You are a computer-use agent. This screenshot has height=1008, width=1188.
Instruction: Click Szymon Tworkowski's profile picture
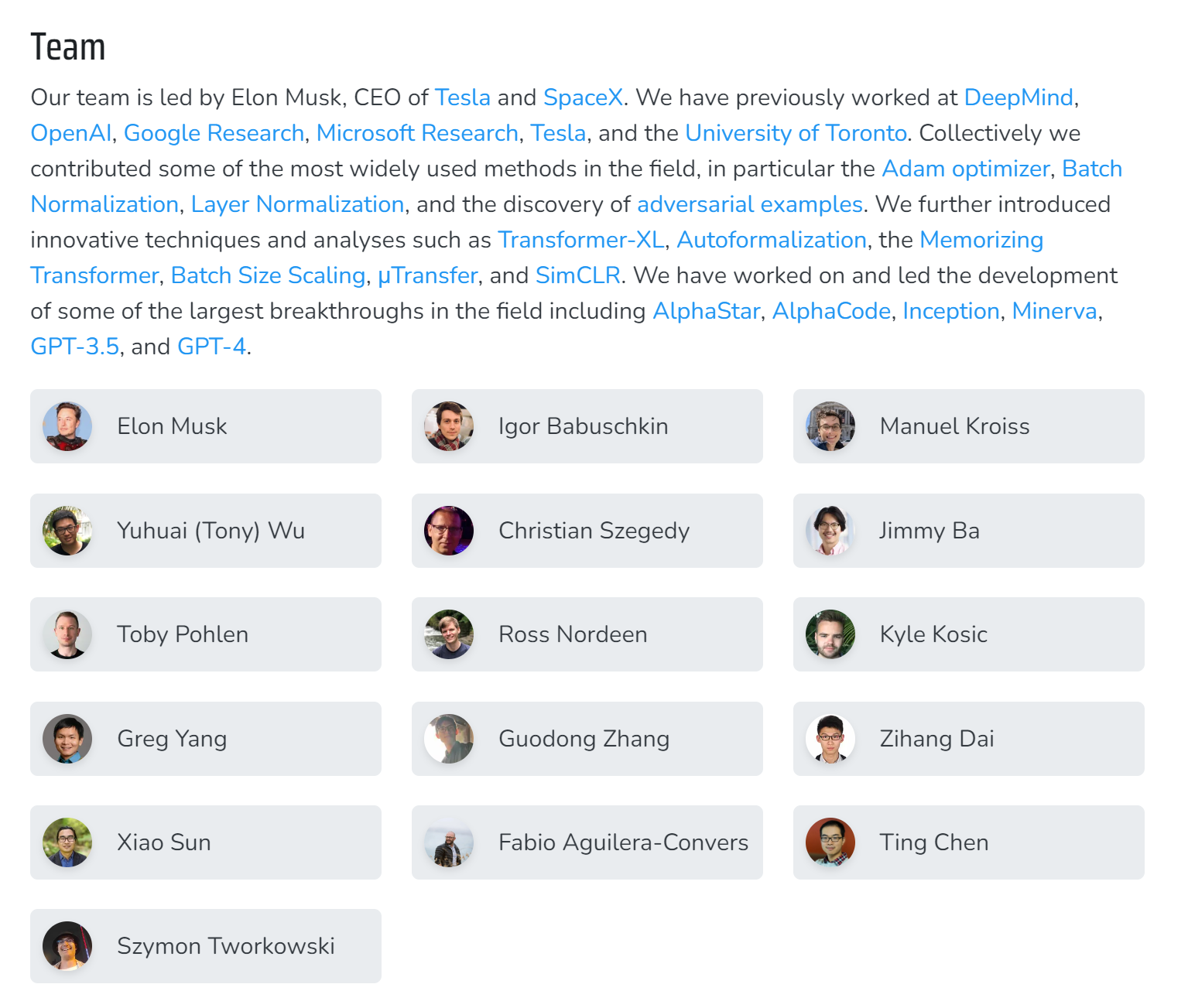[67, 946]
